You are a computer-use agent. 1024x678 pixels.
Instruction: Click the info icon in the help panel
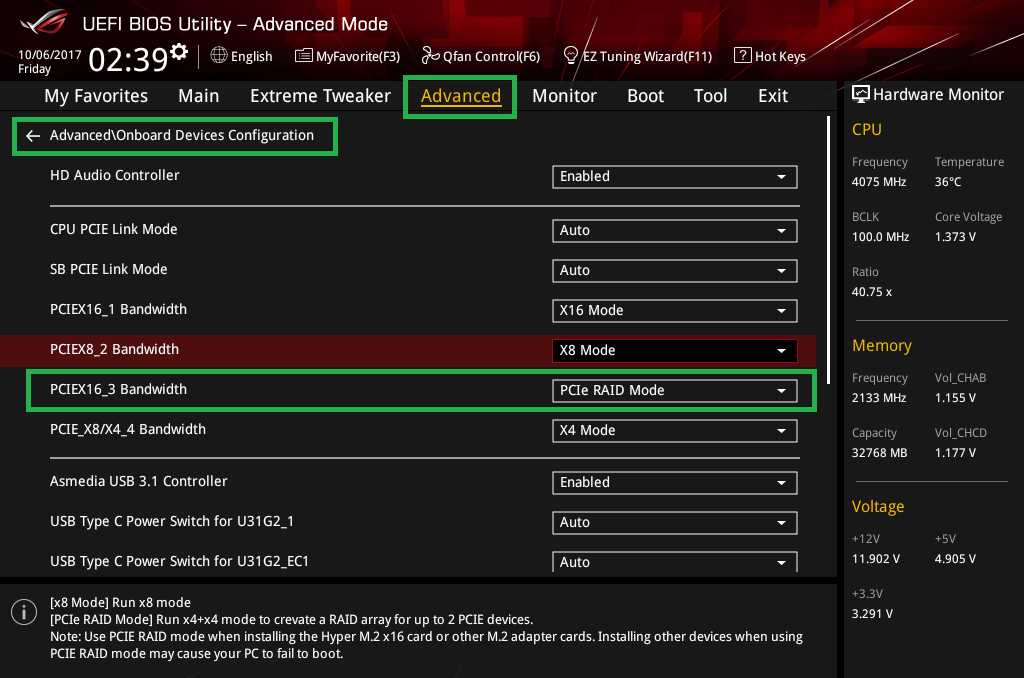pyautogui.click(x=24, y=612)
